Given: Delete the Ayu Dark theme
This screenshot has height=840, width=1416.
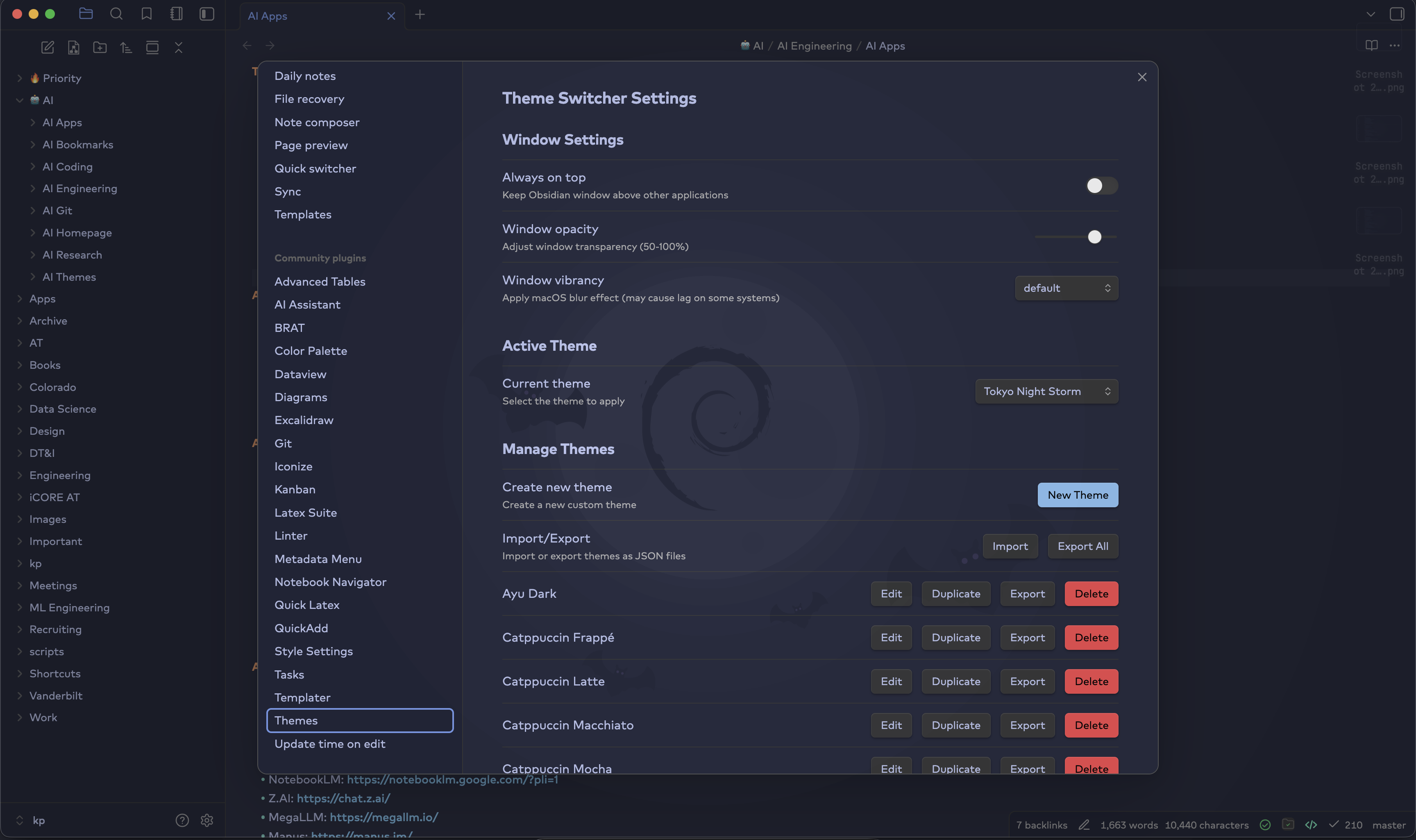Looking at the screenshot, I should [1091, 594].
